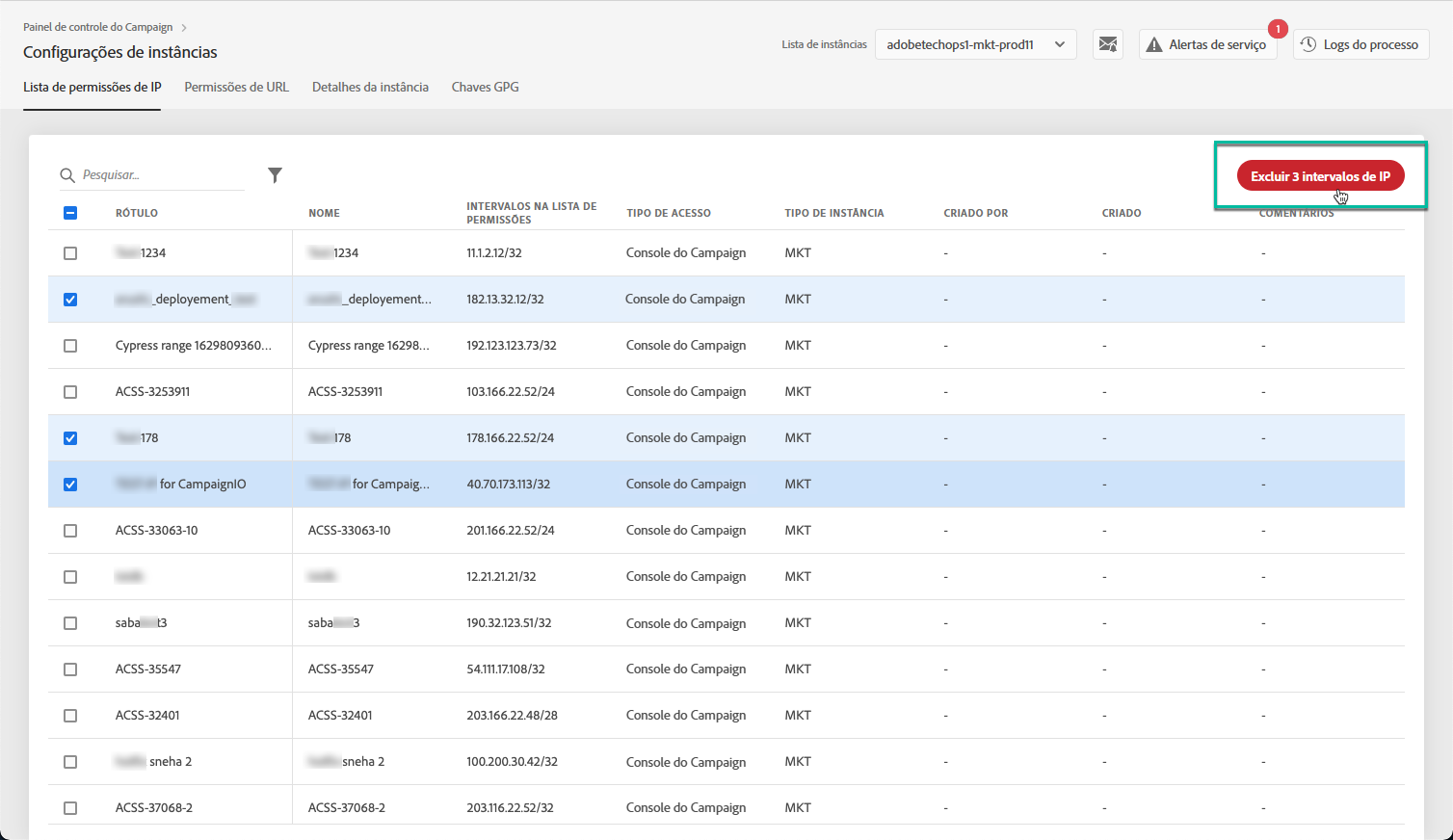Screen dimensions: 1453x840
Task: Uncheck the for CampaignIO row checkbox
Action: 70,485
